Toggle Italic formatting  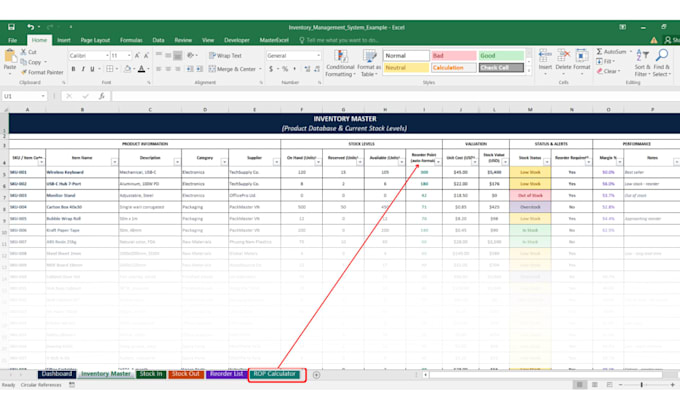[83, 69]
